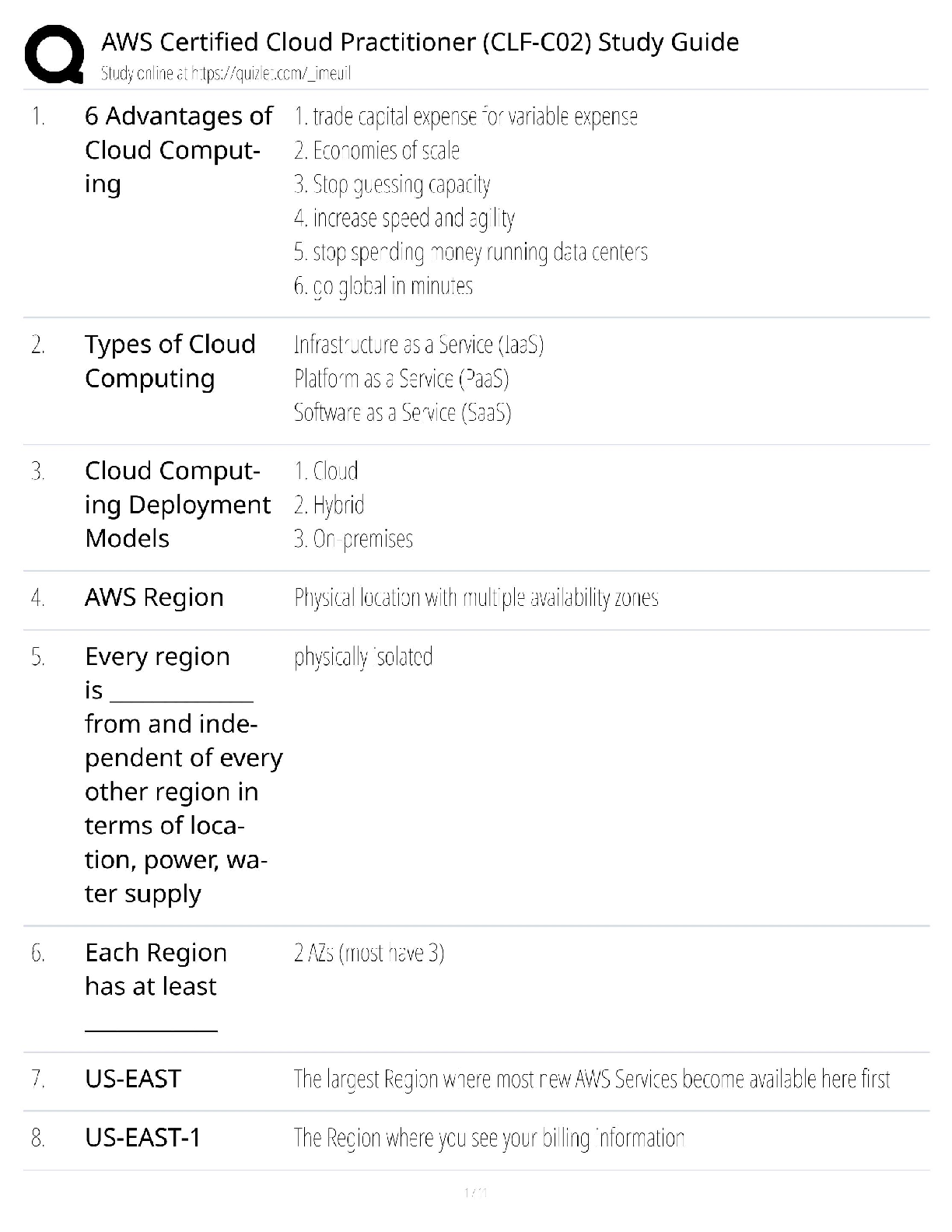The height and width of the screenshot is (1232, 952).
Task: Click the "Stop guessing capacity" answer line
Action: tap(392, 185)
